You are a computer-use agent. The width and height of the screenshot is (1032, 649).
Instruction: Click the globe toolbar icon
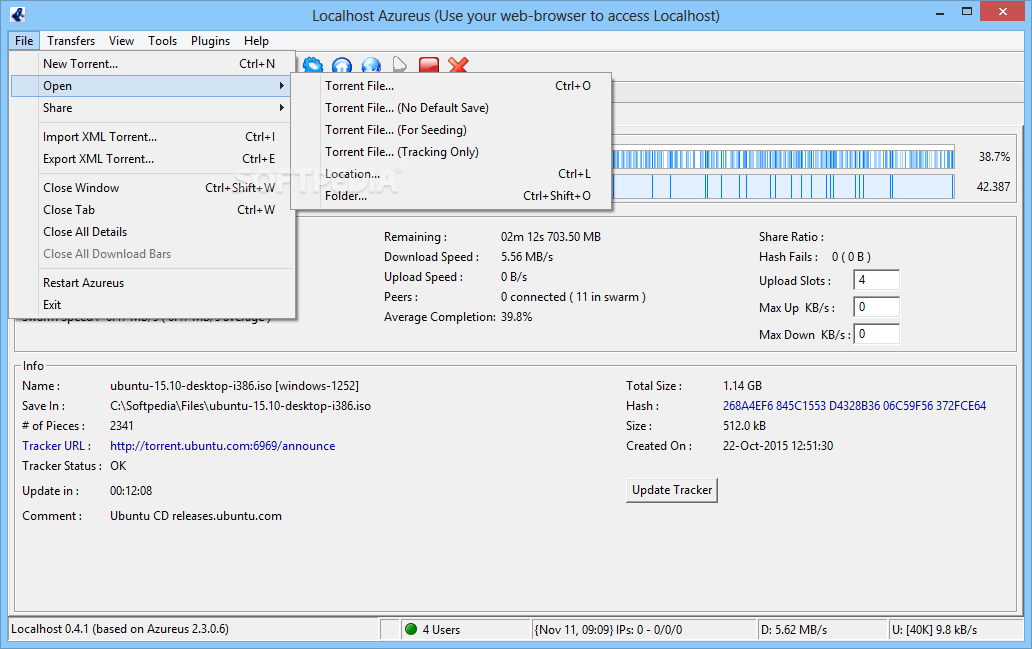click(x=371, y=65)
